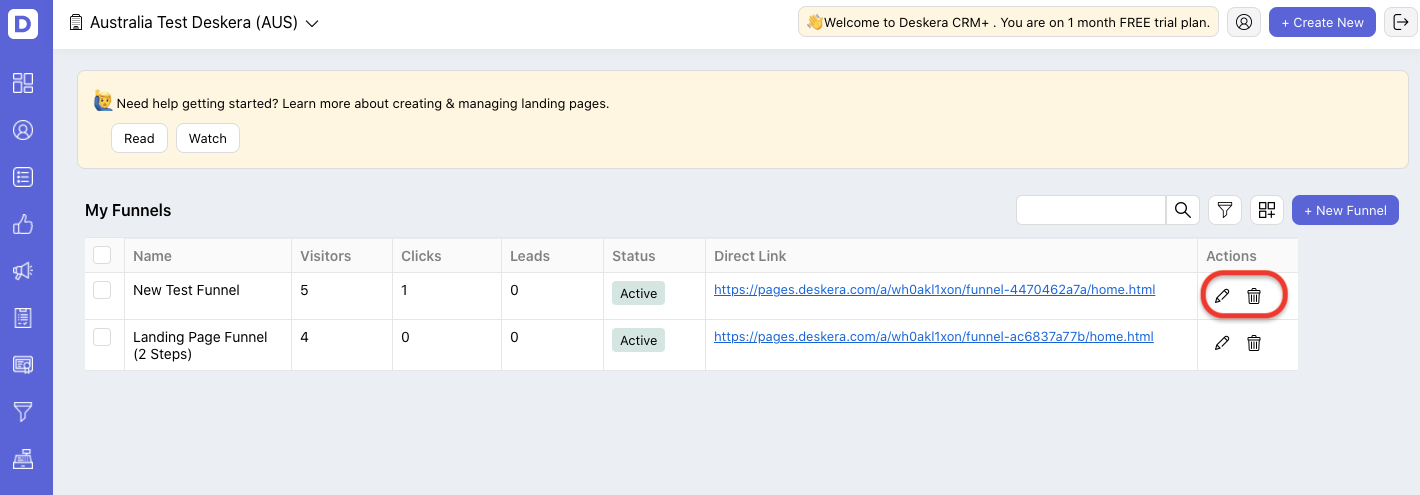Open the Dashboard sidebar icon

pos(23,83)
